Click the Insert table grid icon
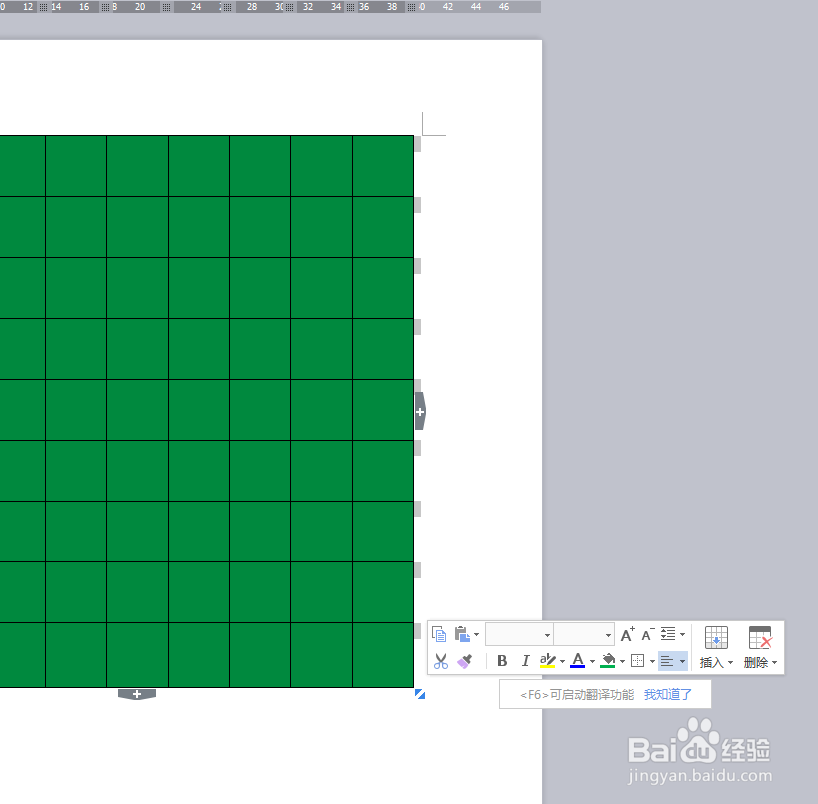The width and height of the screenshot is (818, 804). point(716,638)
